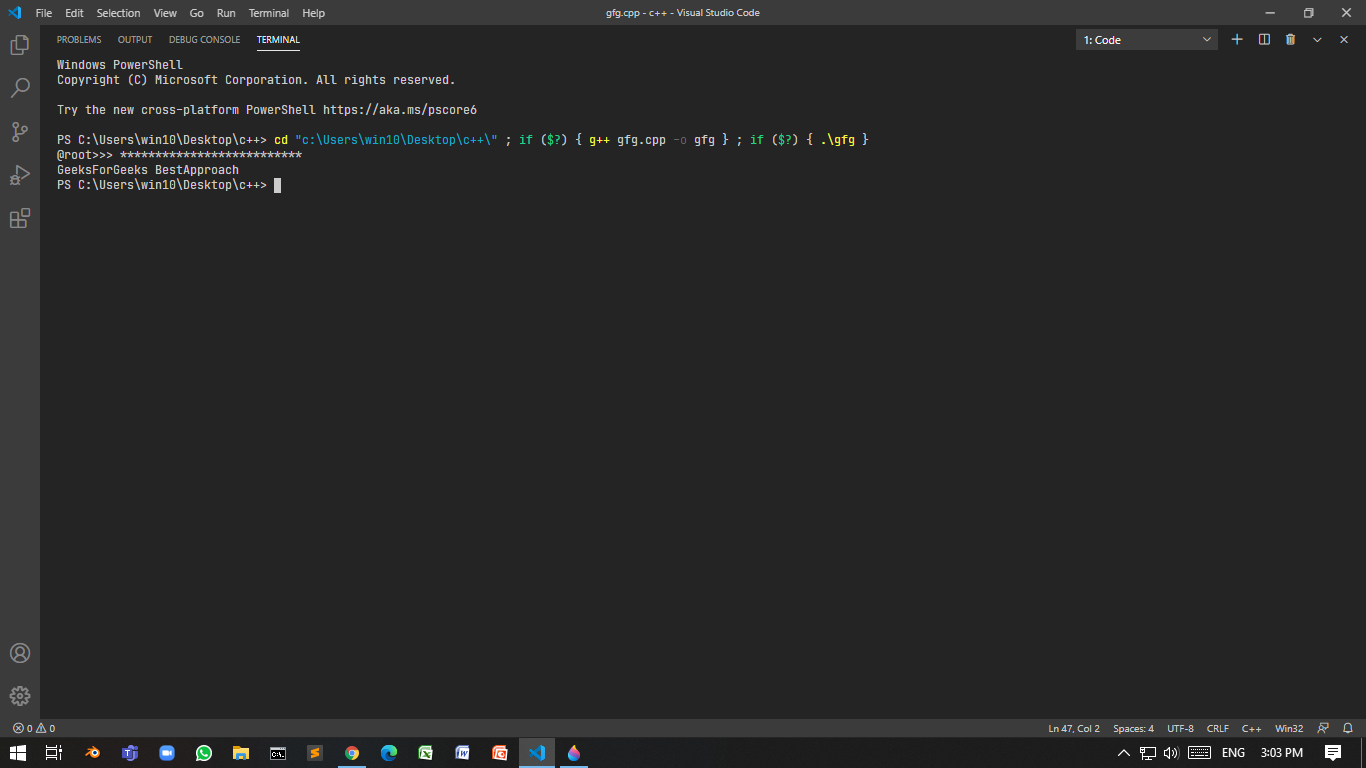Open Blender from the taskbar
Image resolution: width=1366 pixels, height=768 pixels.
pos(93,753)
